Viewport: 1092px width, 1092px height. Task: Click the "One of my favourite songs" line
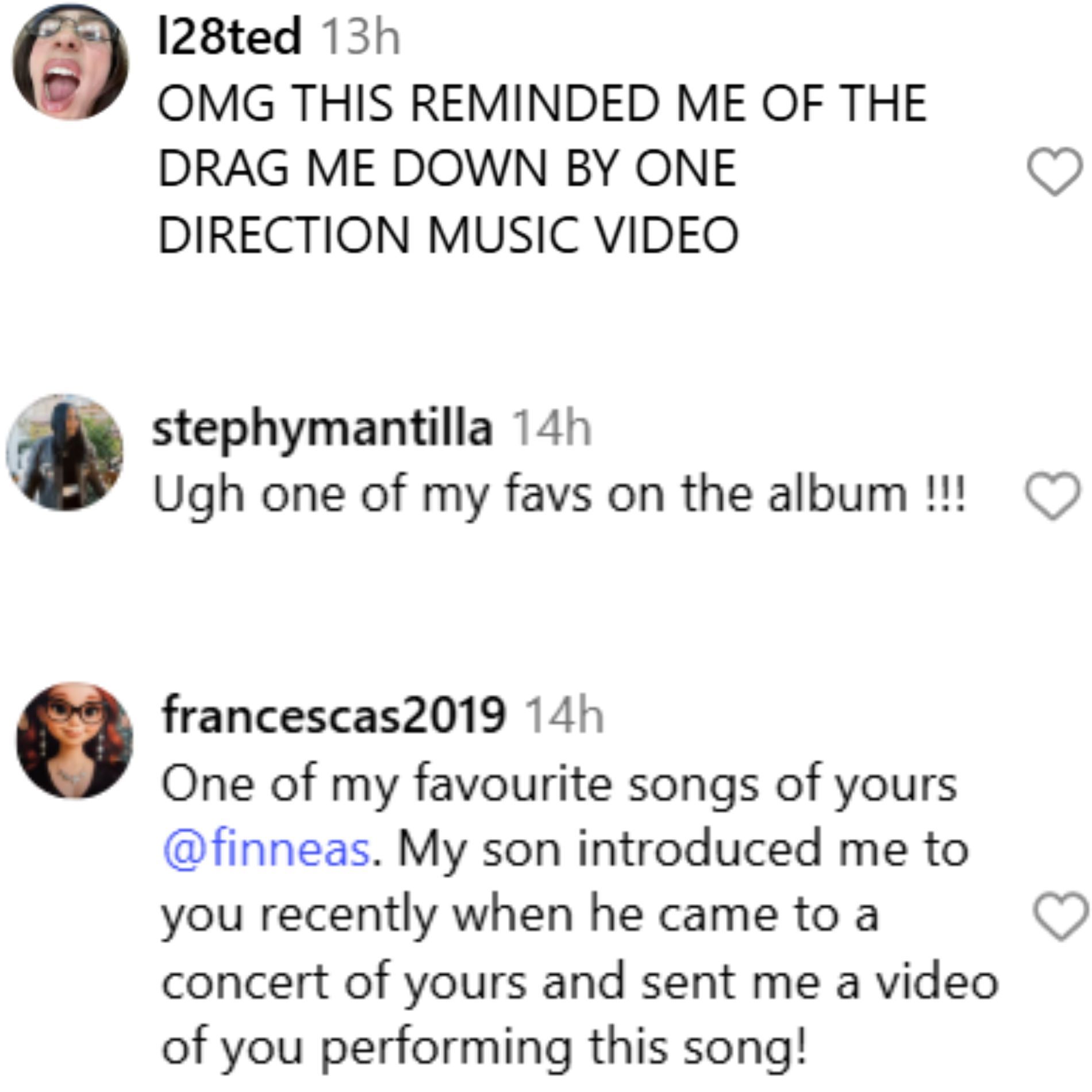pos(559,785)
